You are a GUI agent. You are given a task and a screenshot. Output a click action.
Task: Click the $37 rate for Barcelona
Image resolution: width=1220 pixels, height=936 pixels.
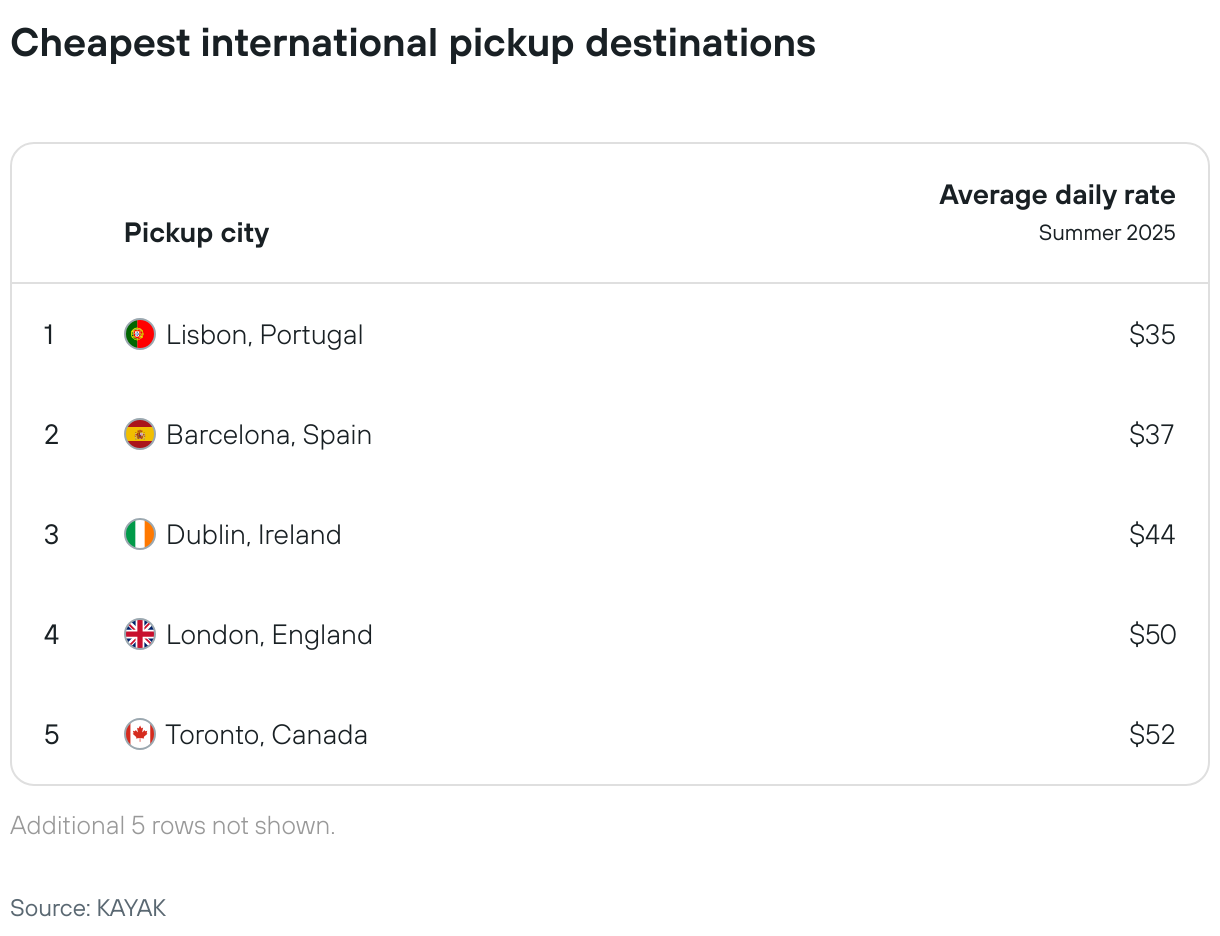1152,434
